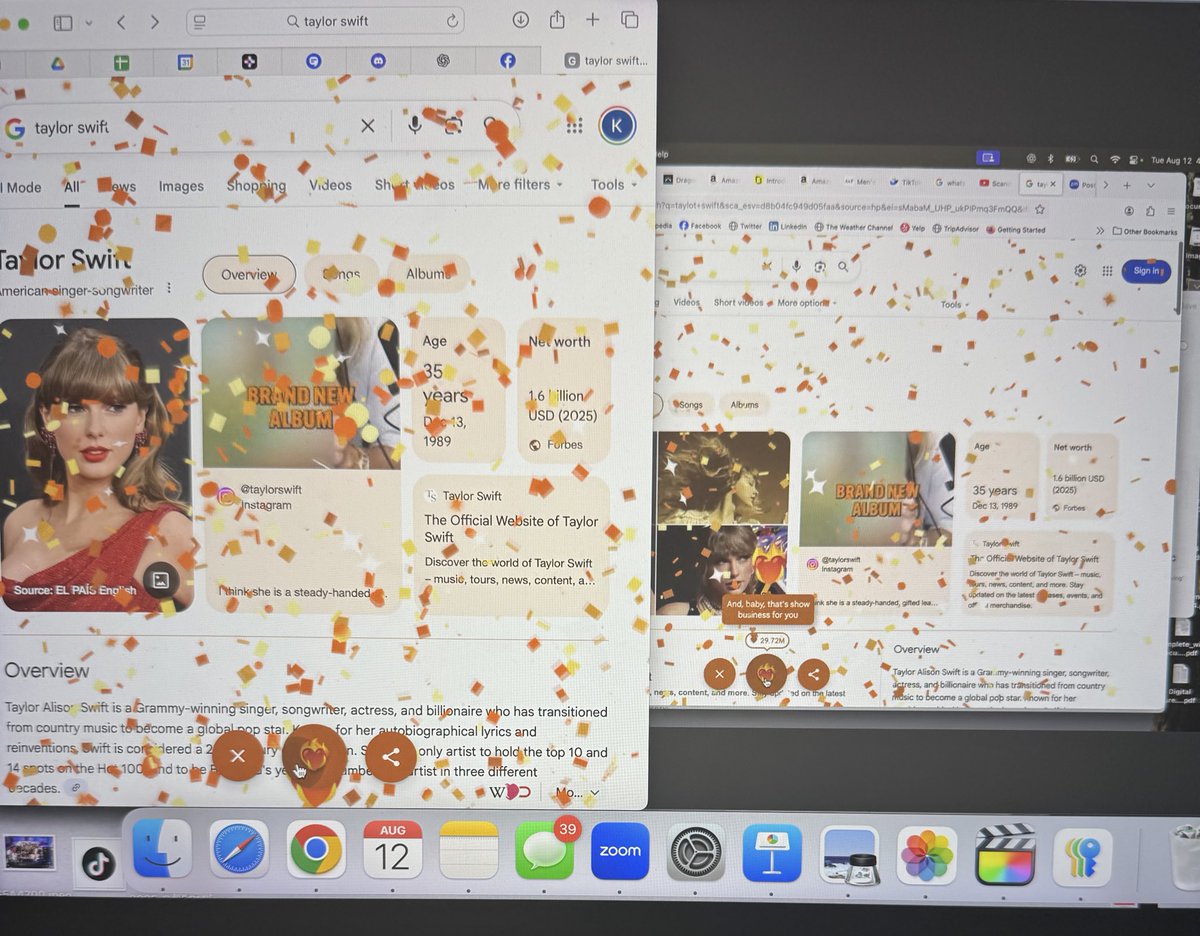Launch Zoom from the Dock
Image resolution: width=1200 pixels, height=936 pixels.
point(620,851)
